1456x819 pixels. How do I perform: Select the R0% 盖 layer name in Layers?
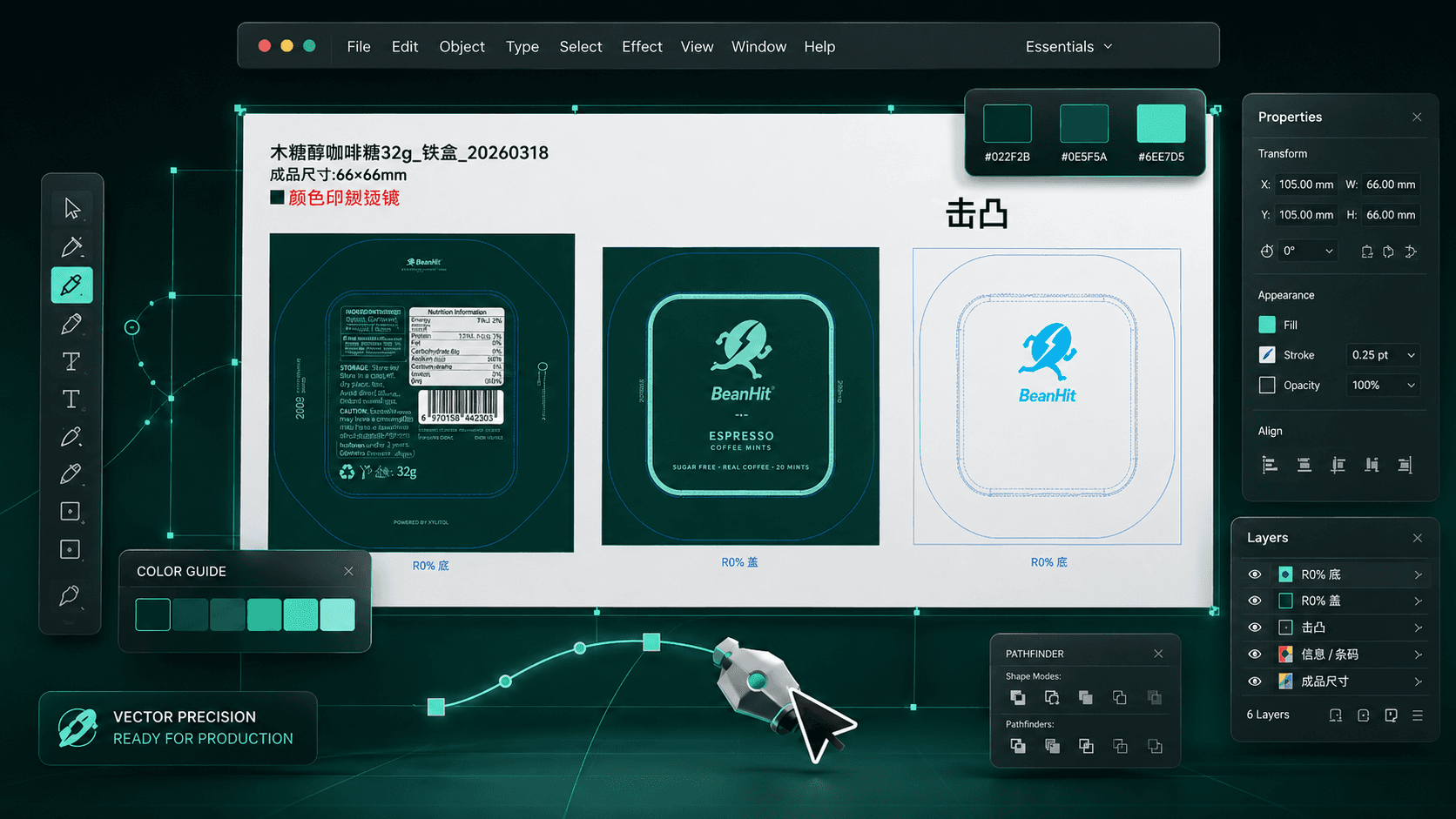coord(1321,601)
